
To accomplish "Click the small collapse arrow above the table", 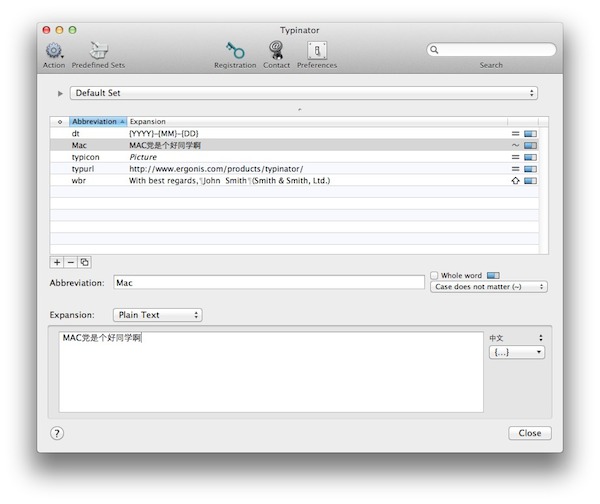I will coord(300,110).
